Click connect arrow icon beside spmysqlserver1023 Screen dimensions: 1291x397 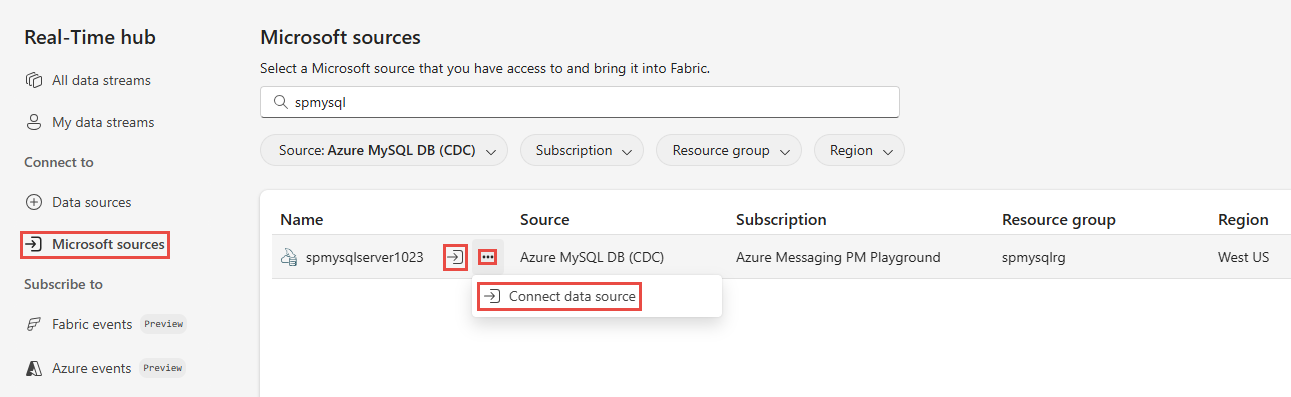pyautogui.click(x=455, y=257)
